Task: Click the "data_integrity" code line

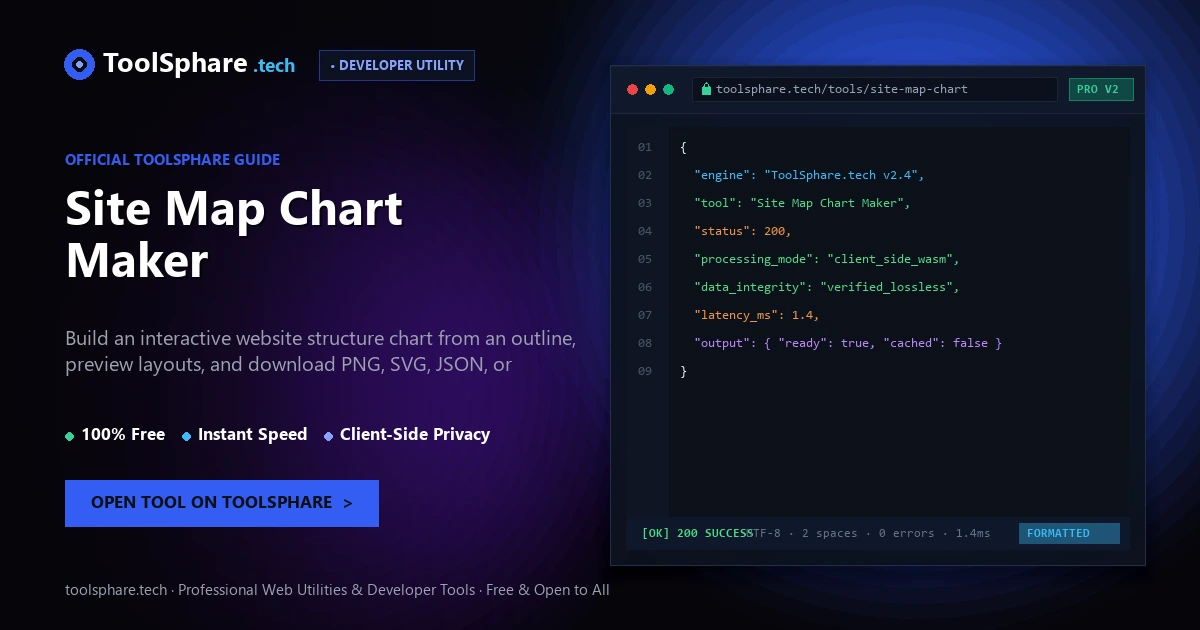Action: [x=827, y=287]
